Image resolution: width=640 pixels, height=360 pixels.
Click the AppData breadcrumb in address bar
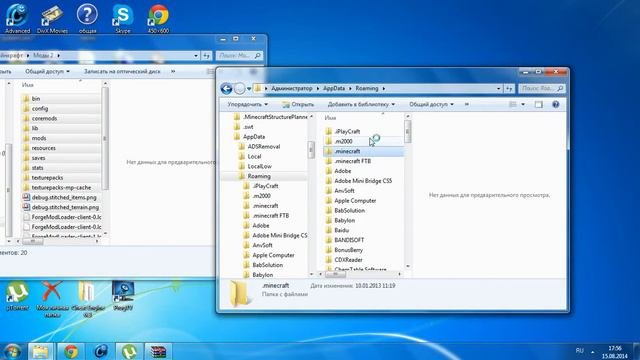[x=334, y=88]
